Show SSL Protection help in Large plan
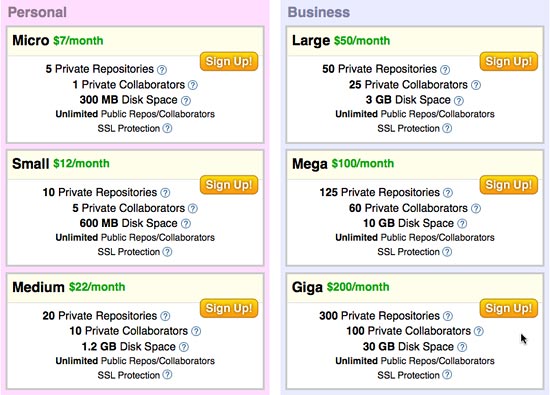The image size is (550, 395). tap(447, 128)
